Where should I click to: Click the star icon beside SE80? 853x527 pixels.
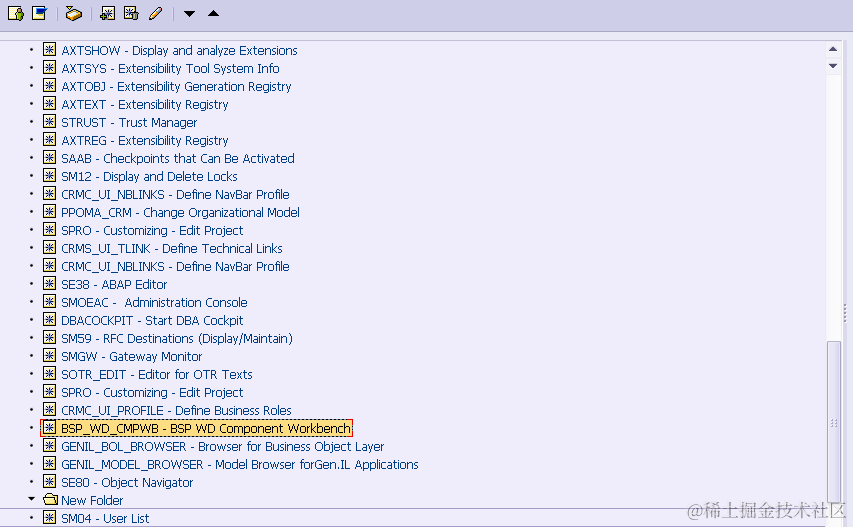point(50,482)
